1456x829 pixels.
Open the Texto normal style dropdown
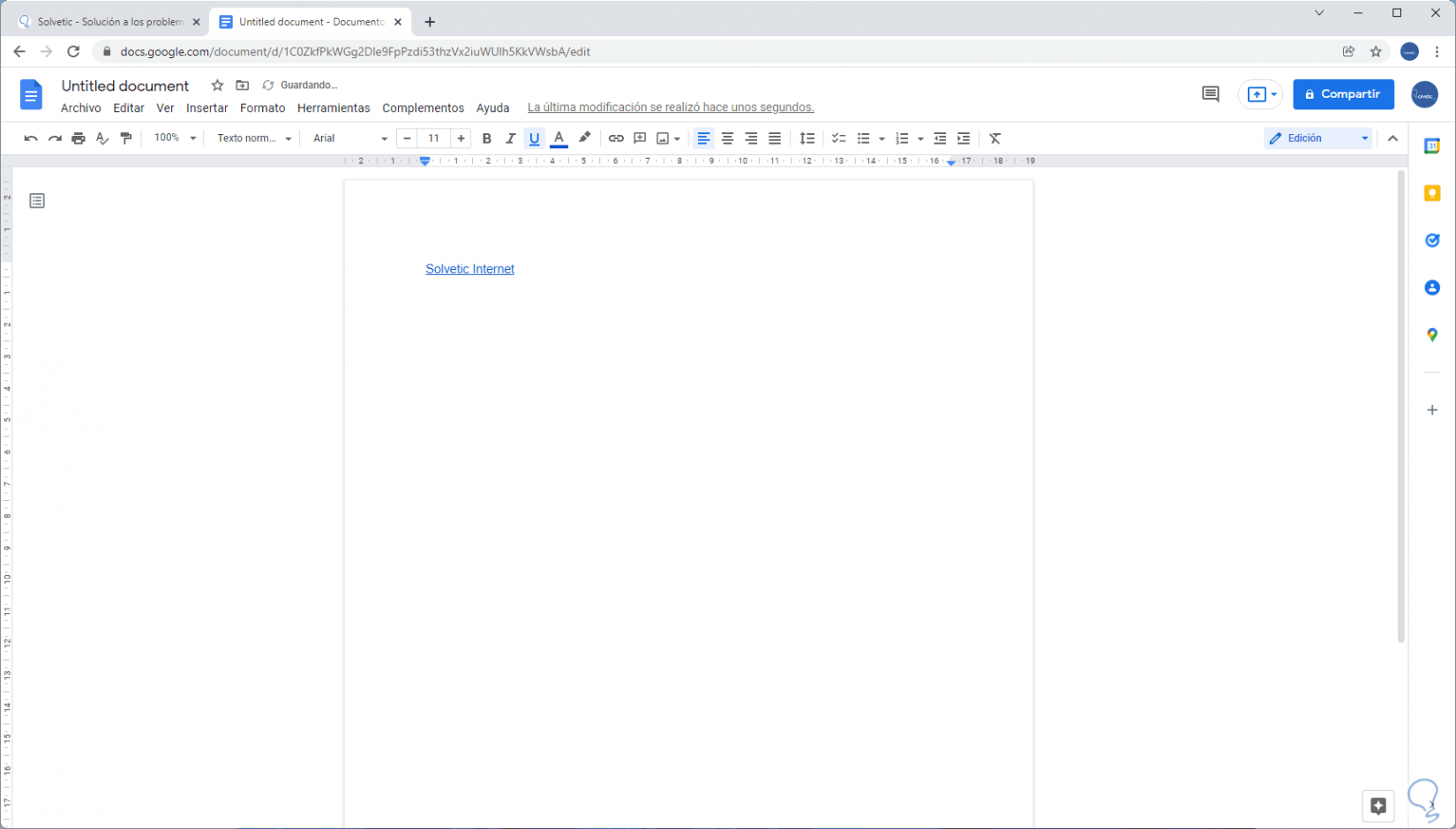(x=254, y=138)
